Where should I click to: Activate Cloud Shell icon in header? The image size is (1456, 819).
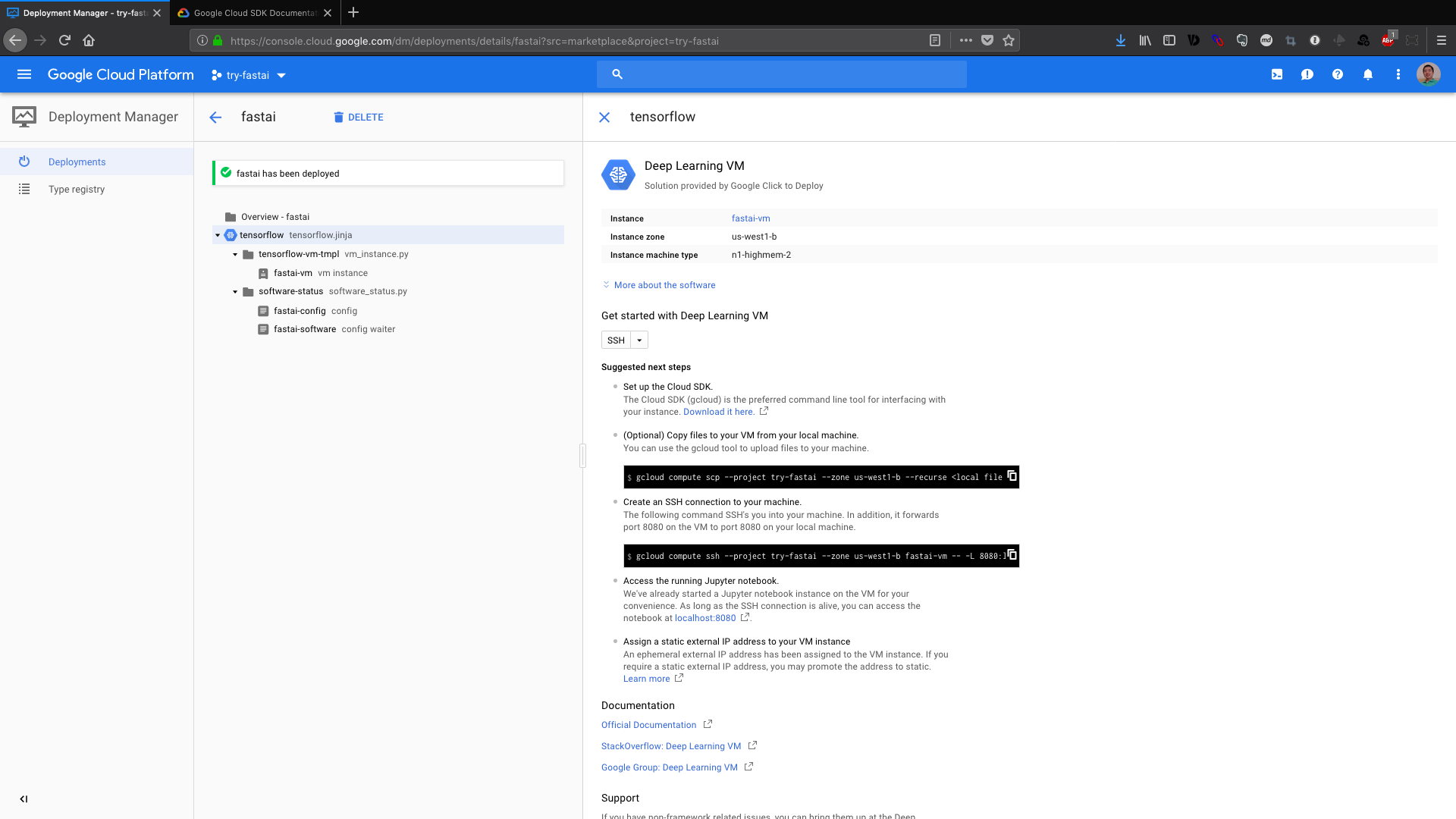[1277, 74]
